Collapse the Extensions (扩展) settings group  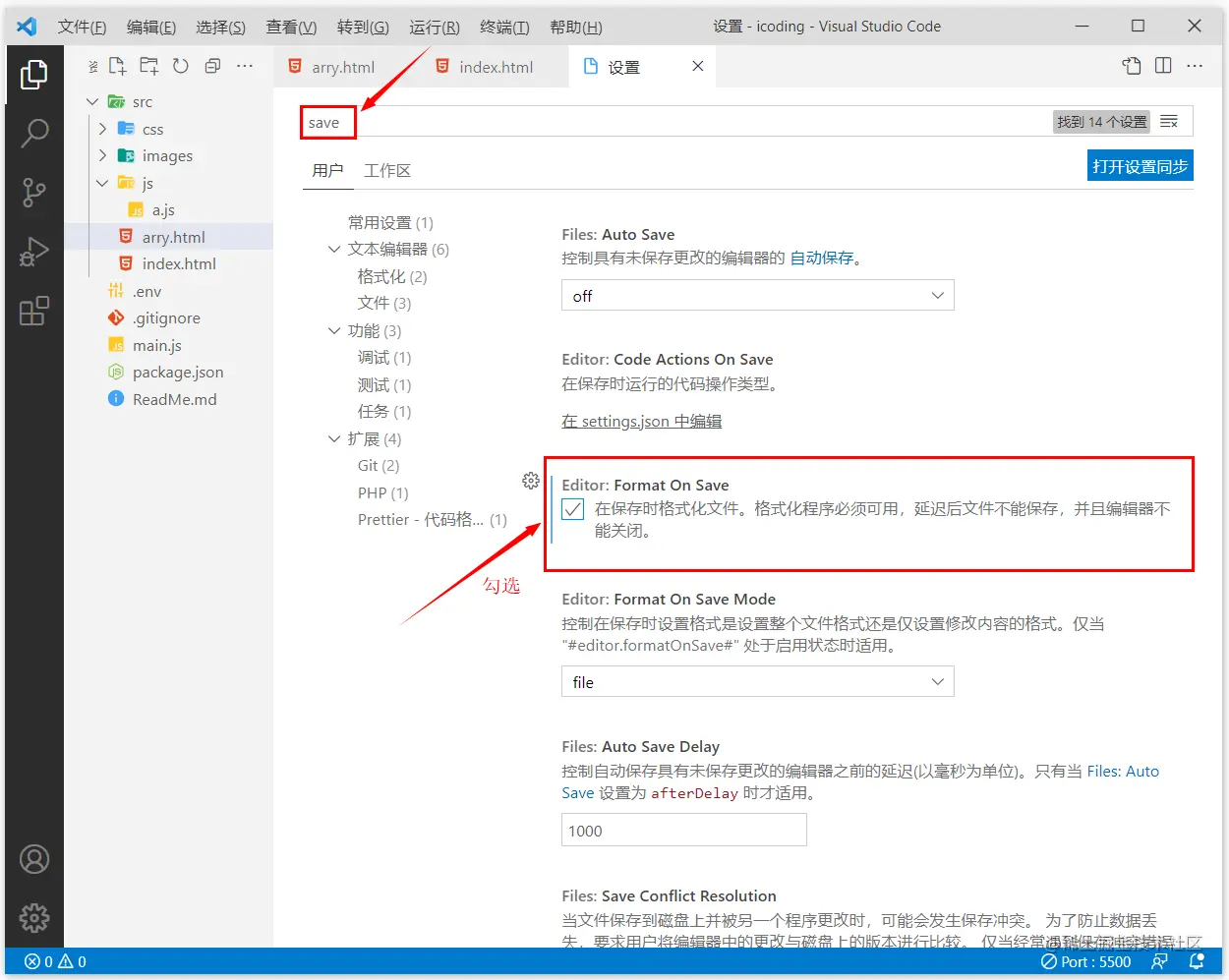[x=334, y=438]
